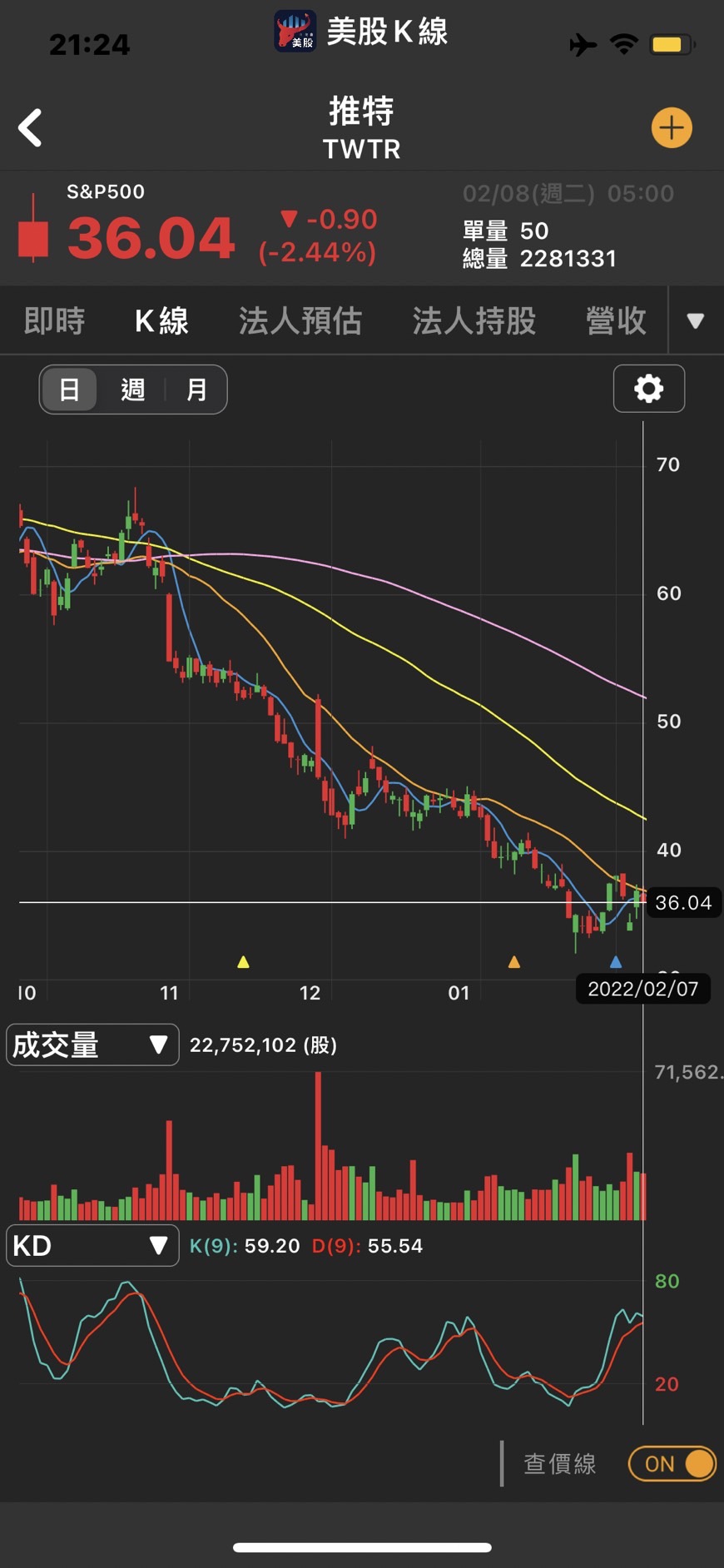Tap the battery icon in status bar
This screenshot has height=1568, width=724.
click(672, 44)
